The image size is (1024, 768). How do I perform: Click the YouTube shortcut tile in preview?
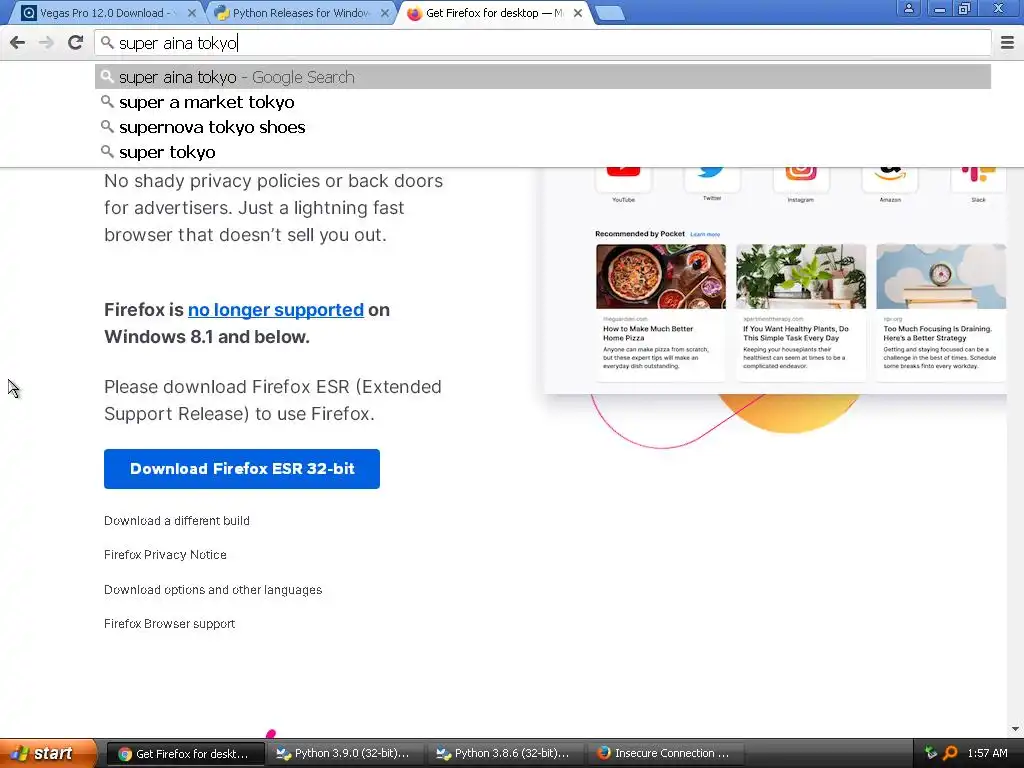pos(623,179)
